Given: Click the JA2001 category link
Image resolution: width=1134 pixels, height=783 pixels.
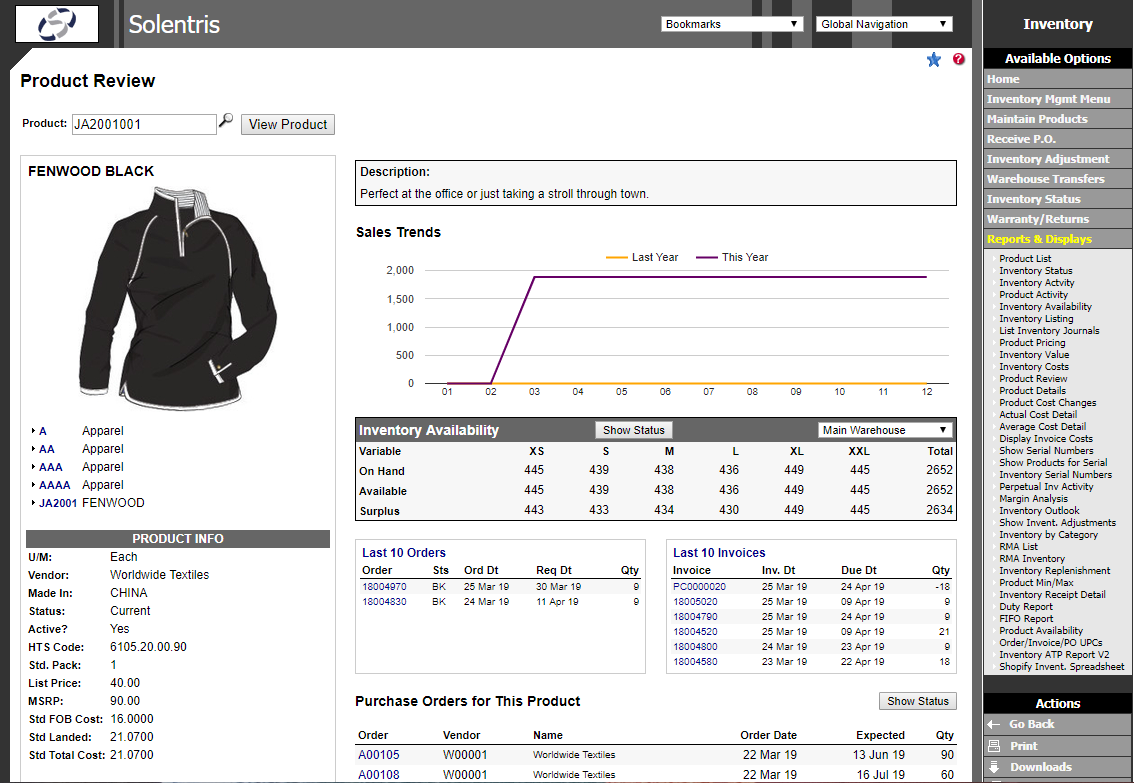Looking at the screenshot, I should 58,503.
